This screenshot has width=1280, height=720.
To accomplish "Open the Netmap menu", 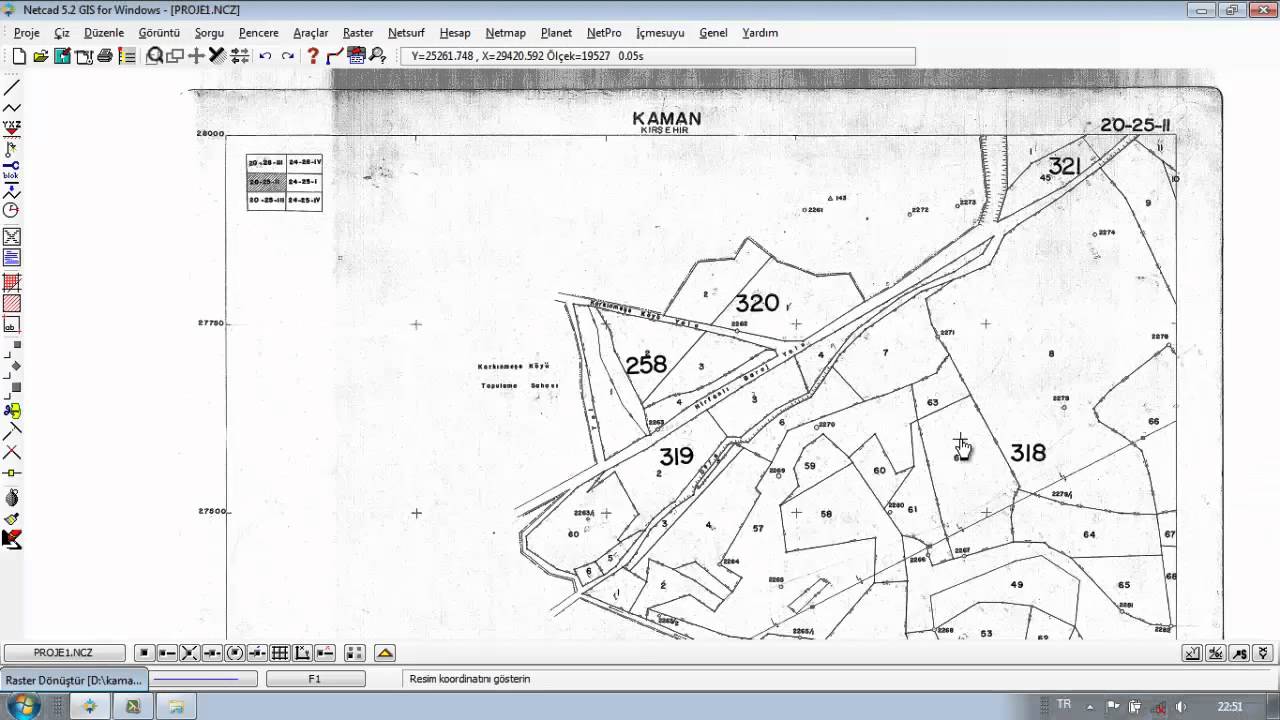I will pos(506,33).
